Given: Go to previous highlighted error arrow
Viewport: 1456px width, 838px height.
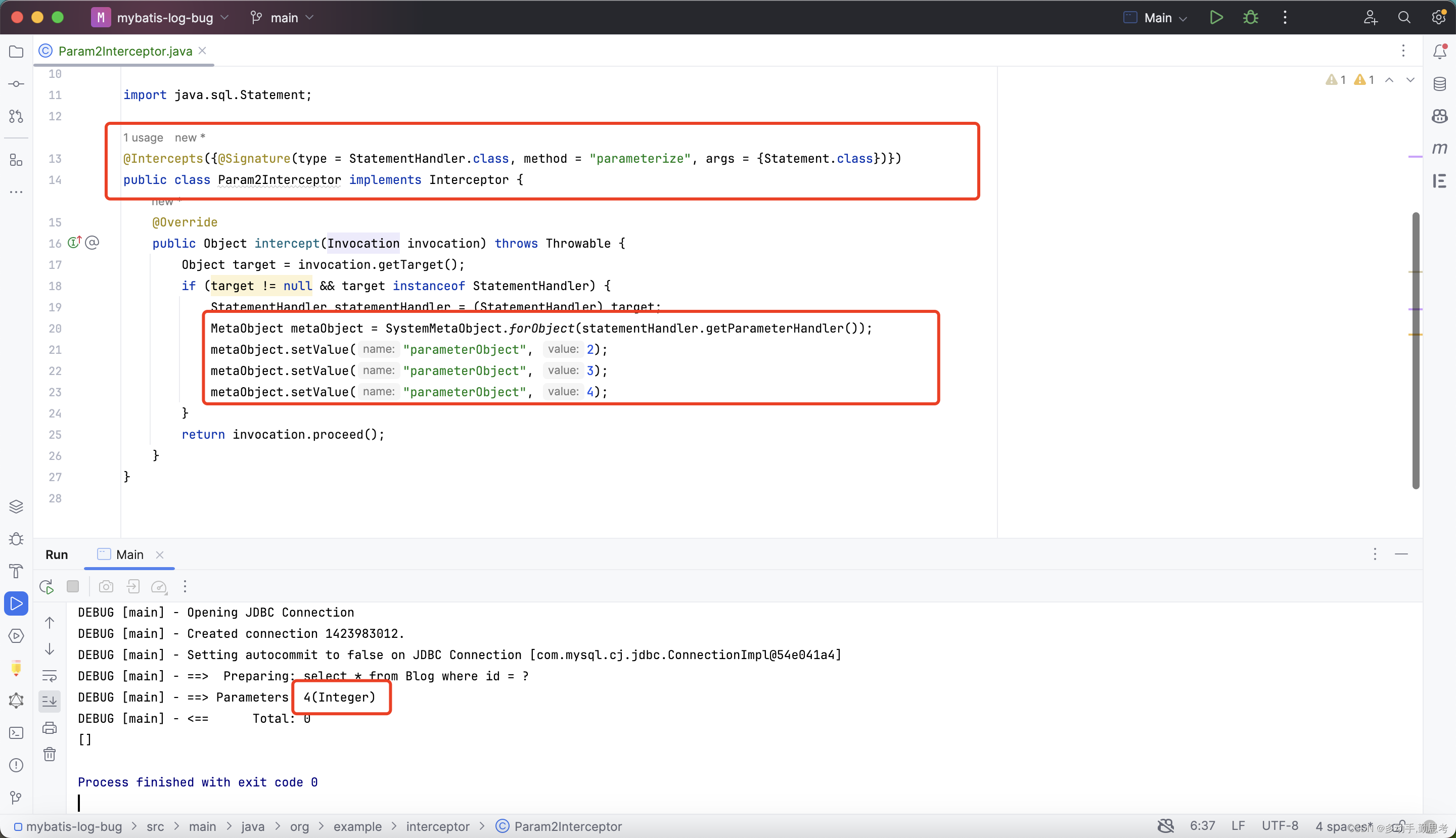Looking at the screenshot, I should click(x=1389, y=80).
